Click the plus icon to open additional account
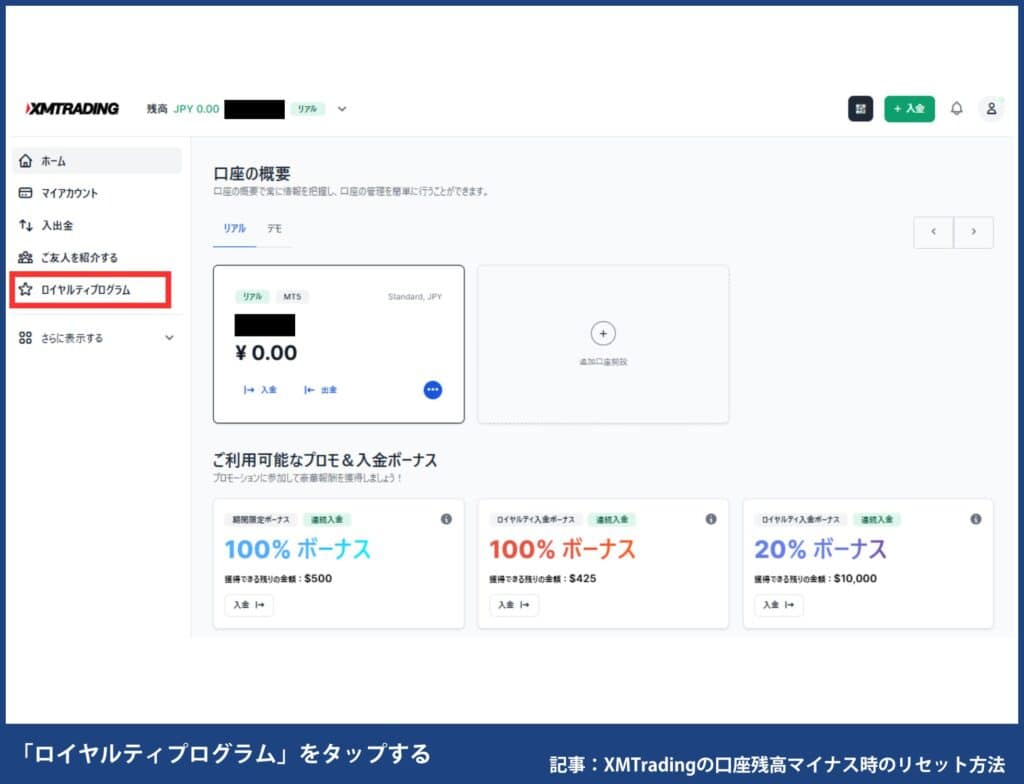Image resolution: width=1024 pixels, height=784 pixels. 603,333
